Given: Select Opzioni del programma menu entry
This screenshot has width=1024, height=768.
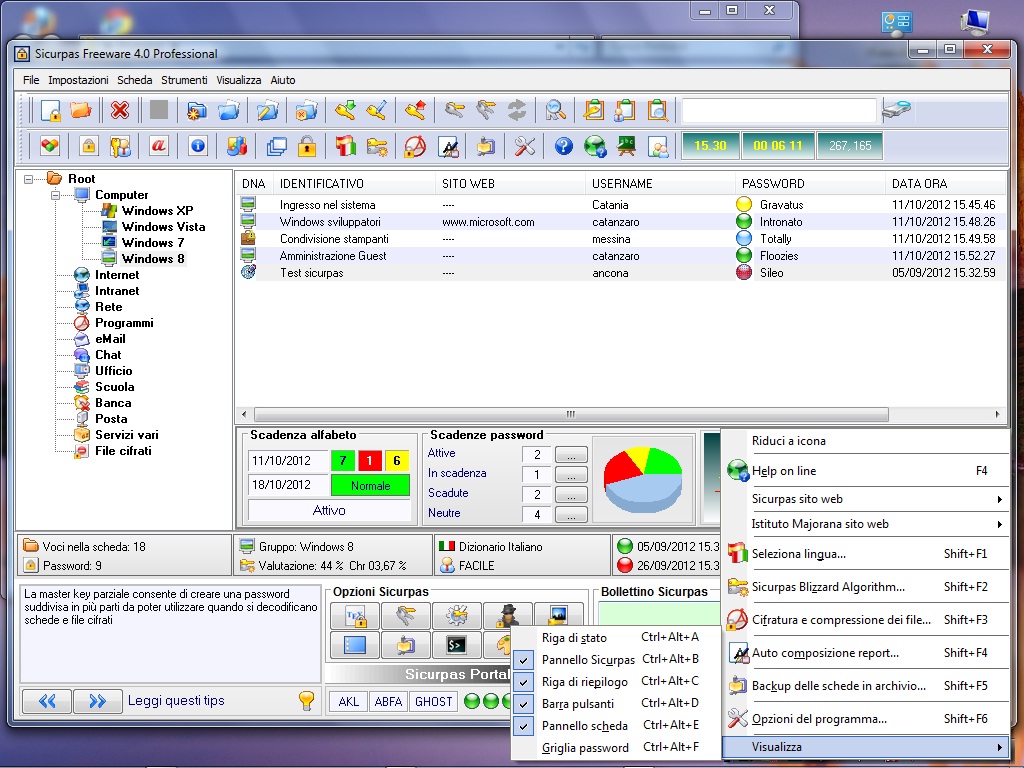Looking at the screenshot, I should coord(866,719).
